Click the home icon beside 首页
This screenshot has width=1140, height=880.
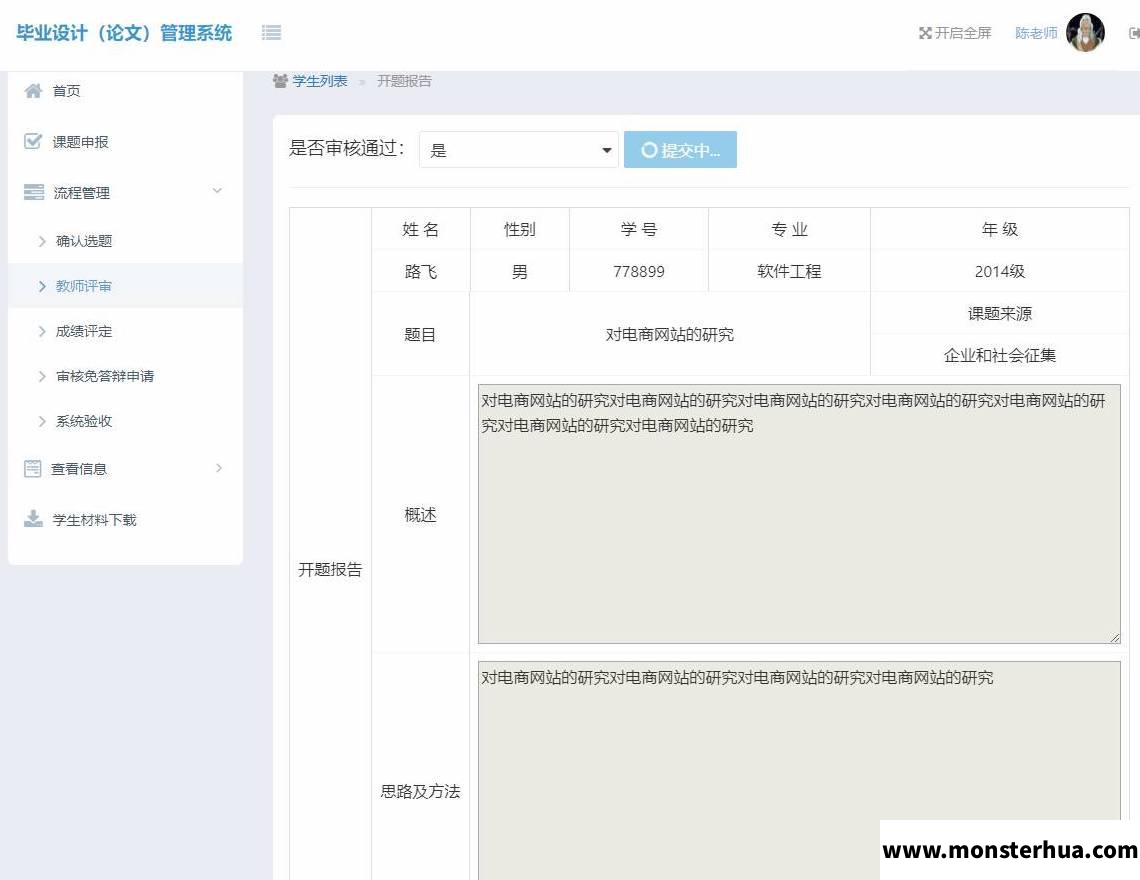[x=33, y=91]
